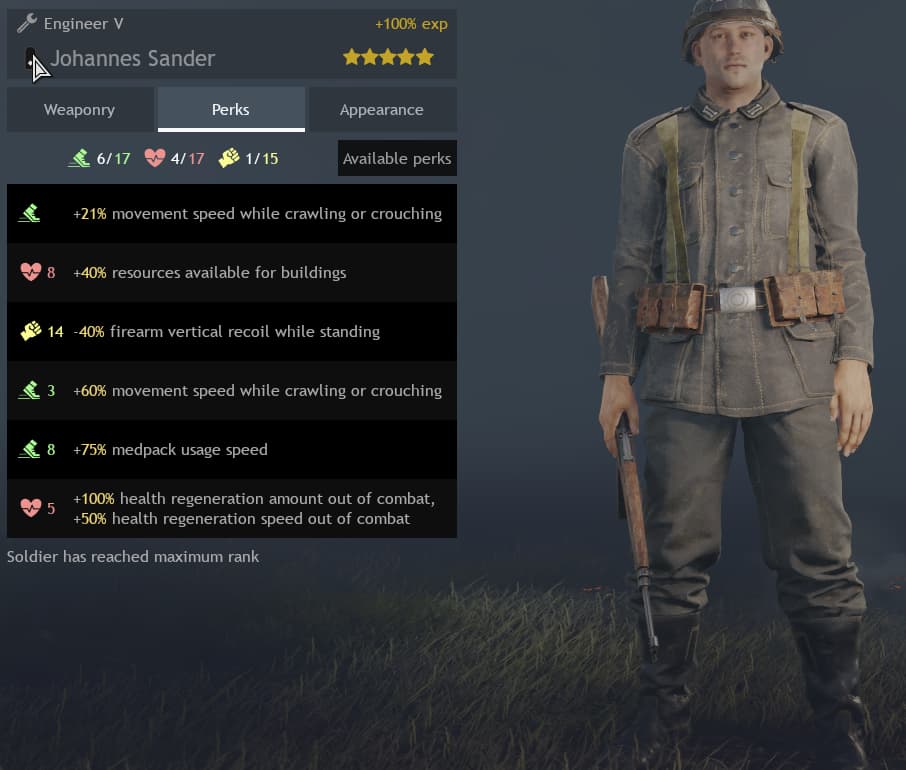The width and height of the screenshot is (906, 770).
Task: Click the yellow weapon-handling fist icon in summary
Action: [x=229, y=158]
